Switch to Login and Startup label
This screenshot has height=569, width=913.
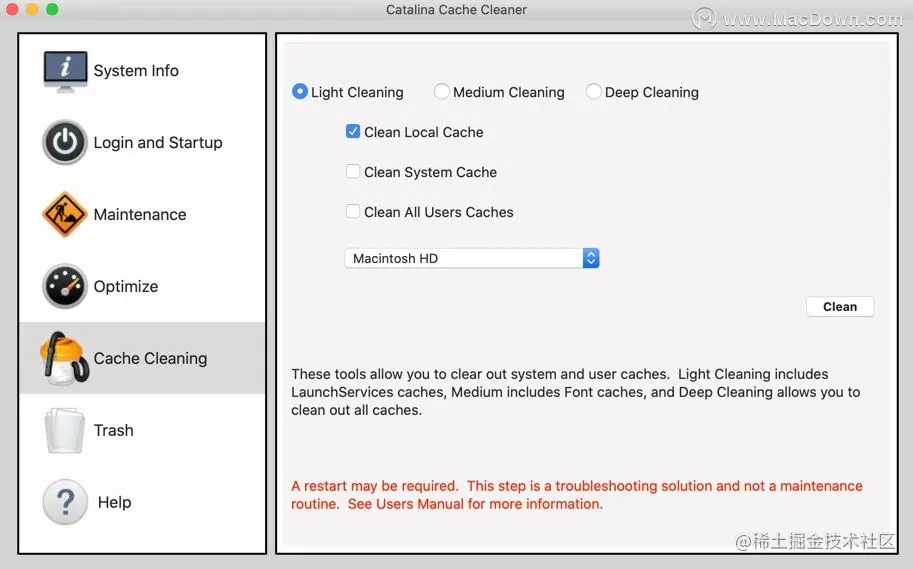[x=158, y=143]
